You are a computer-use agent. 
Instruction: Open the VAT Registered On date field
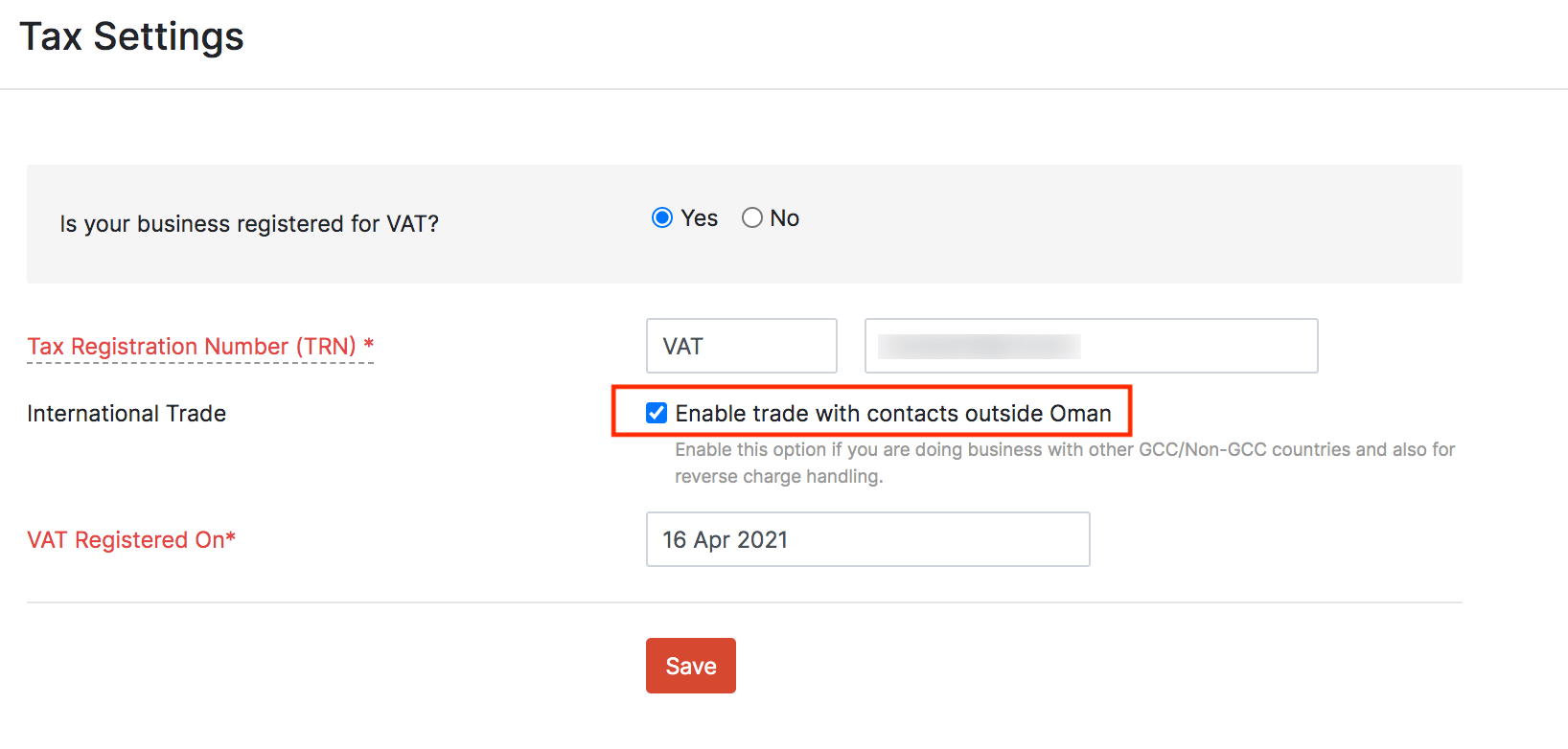(x=867, y=539)
